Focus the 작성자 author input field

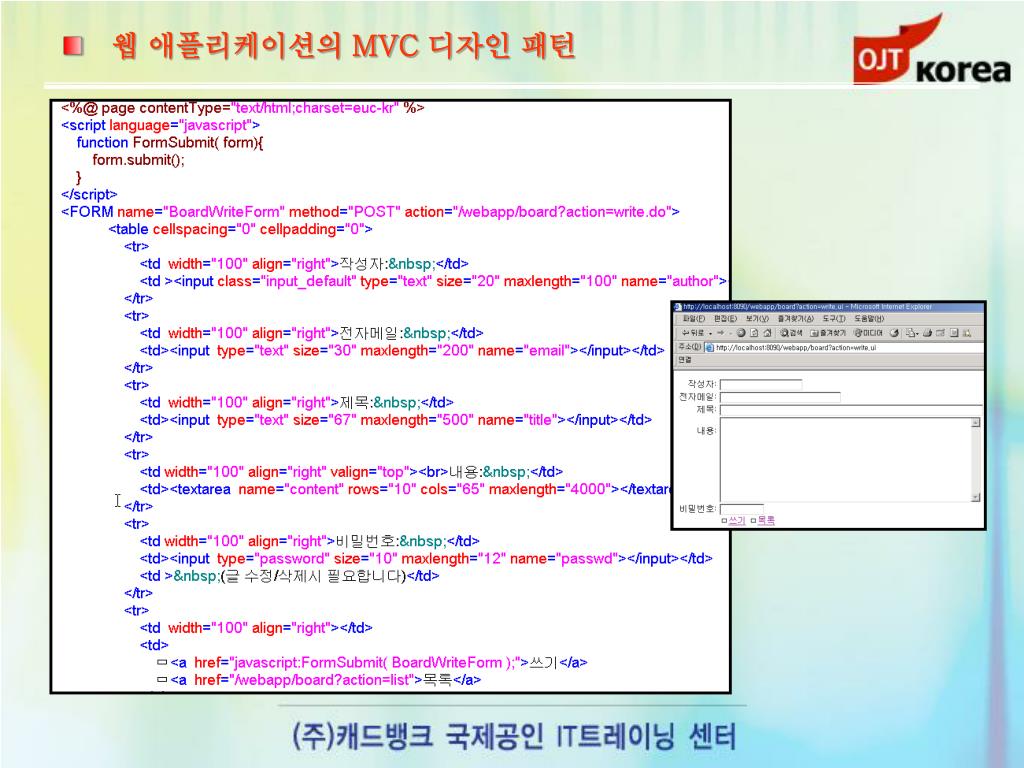(x=761, y=385)
